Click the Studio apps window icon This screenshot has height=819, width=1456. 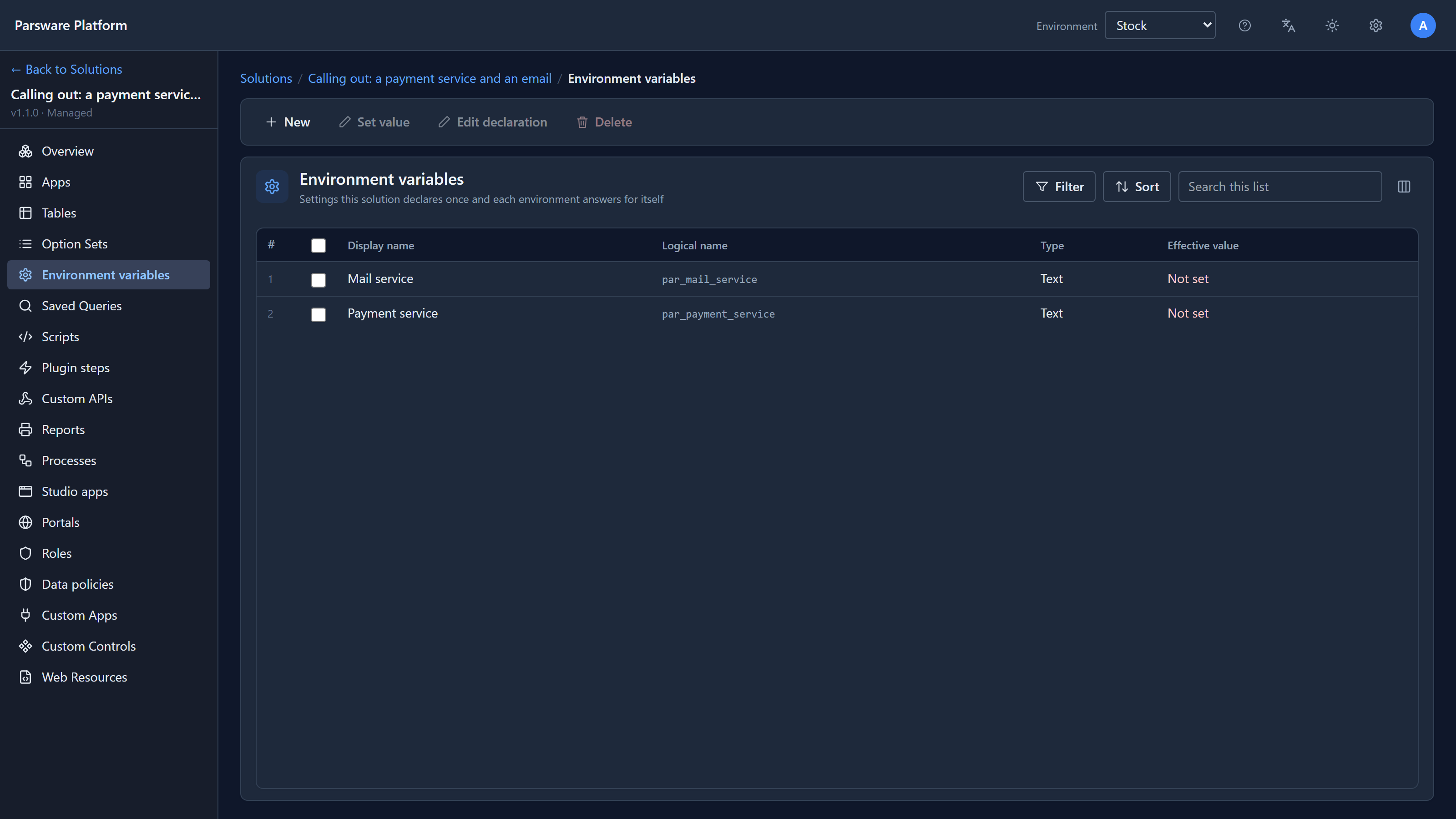(25, 491)
